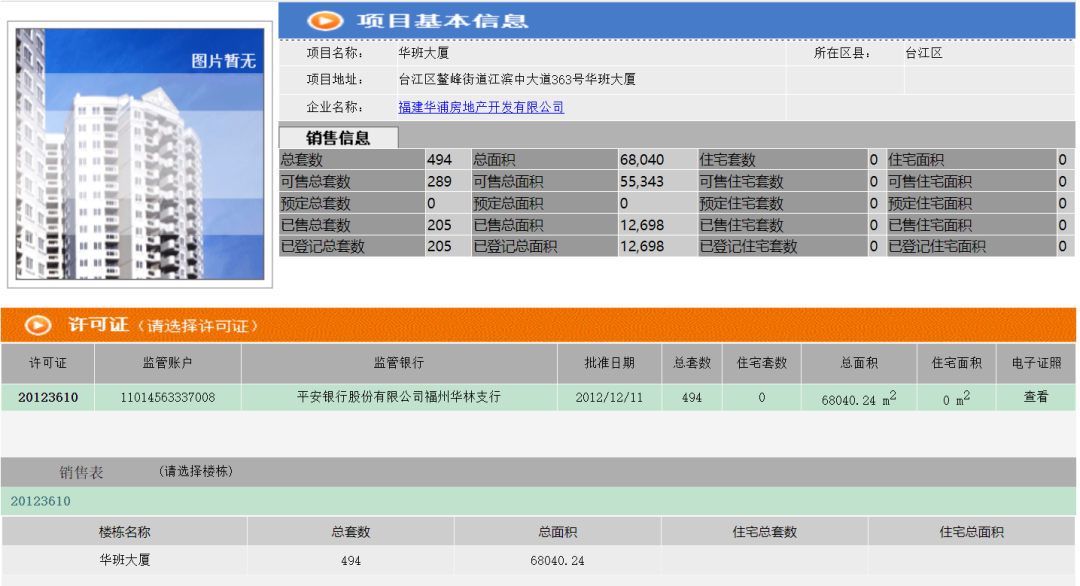Click the 电子证照 column header
The image size is (1080, 586).
pyautogui.click(x=1036, y=363)
